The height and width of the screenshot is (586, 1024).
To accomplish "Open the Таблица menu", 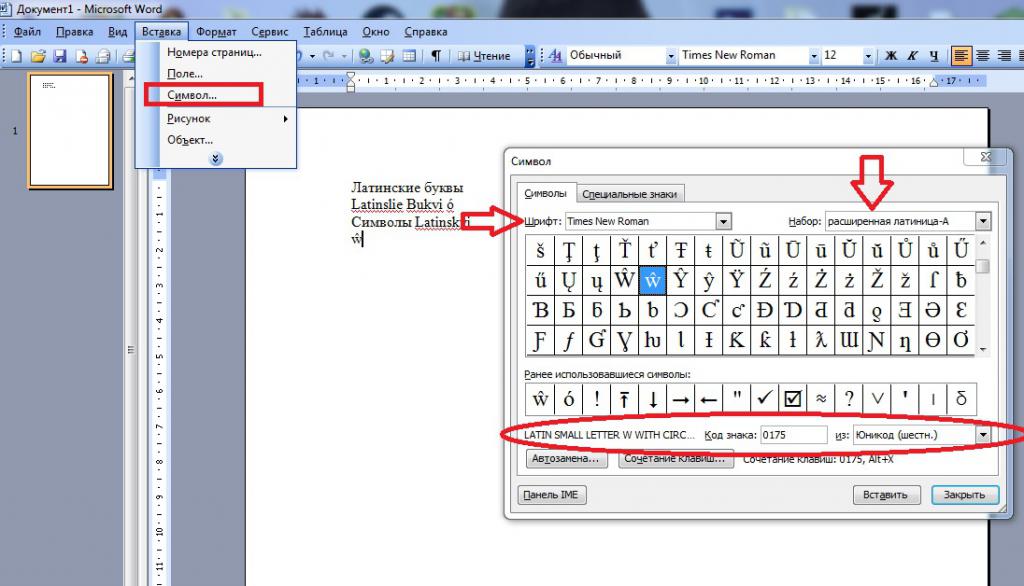I will pyautogui.click(x=325, y=31).
